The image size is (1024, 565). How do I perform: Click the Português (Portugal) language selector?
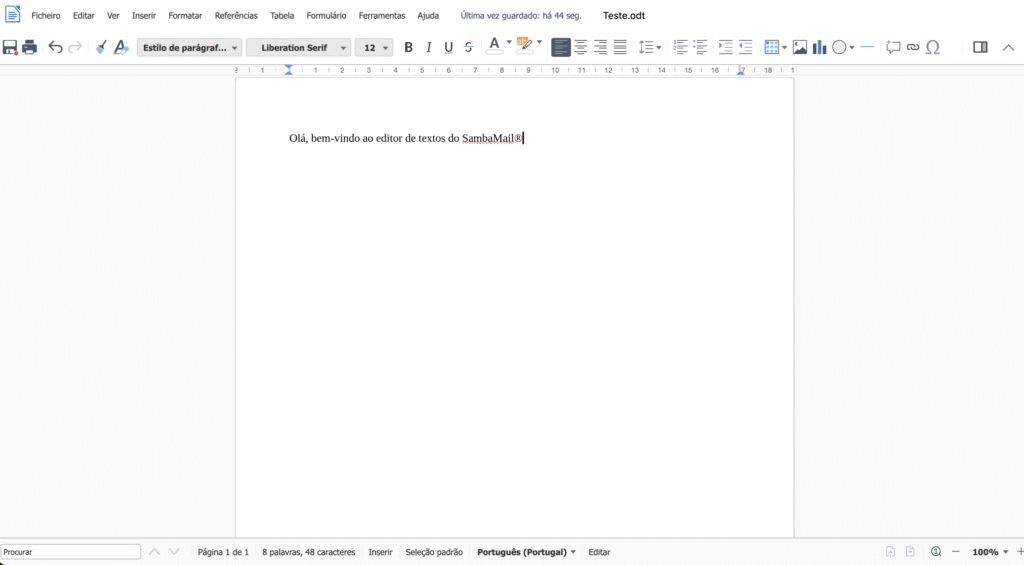(526, 552)
